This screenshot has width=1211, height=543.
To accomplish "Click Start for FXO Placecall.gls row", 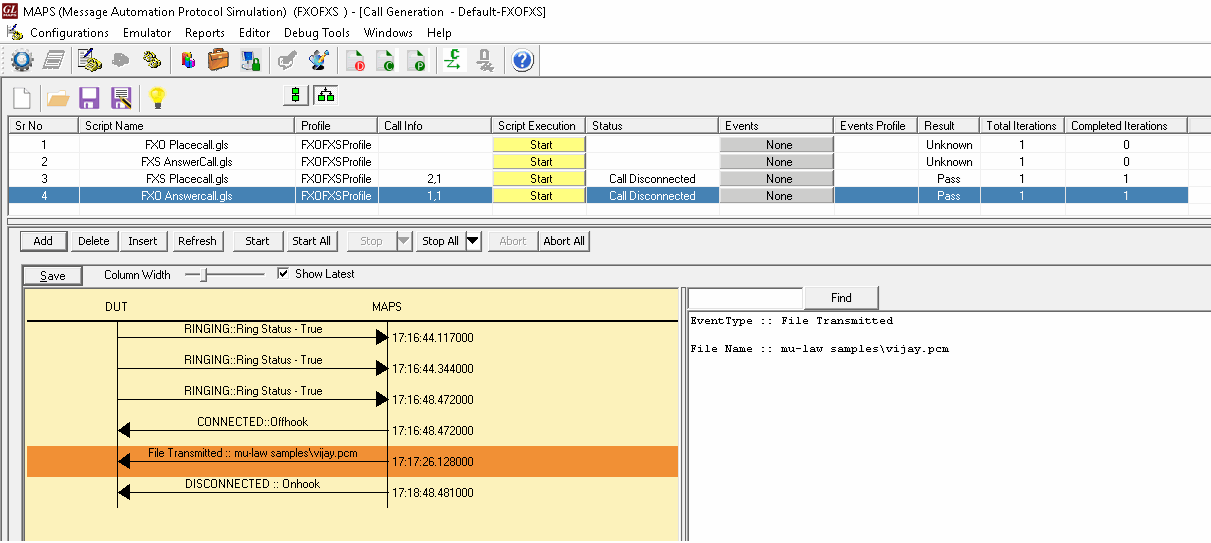I will point(541,144).
